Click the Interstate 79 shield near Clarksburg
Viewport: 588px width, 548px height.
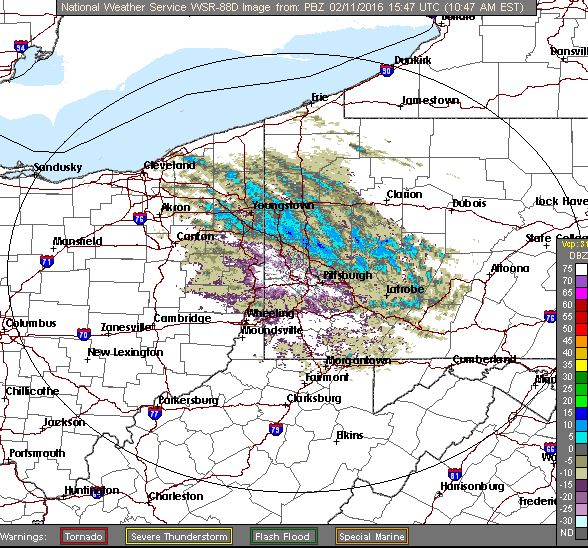click(276, 429)
